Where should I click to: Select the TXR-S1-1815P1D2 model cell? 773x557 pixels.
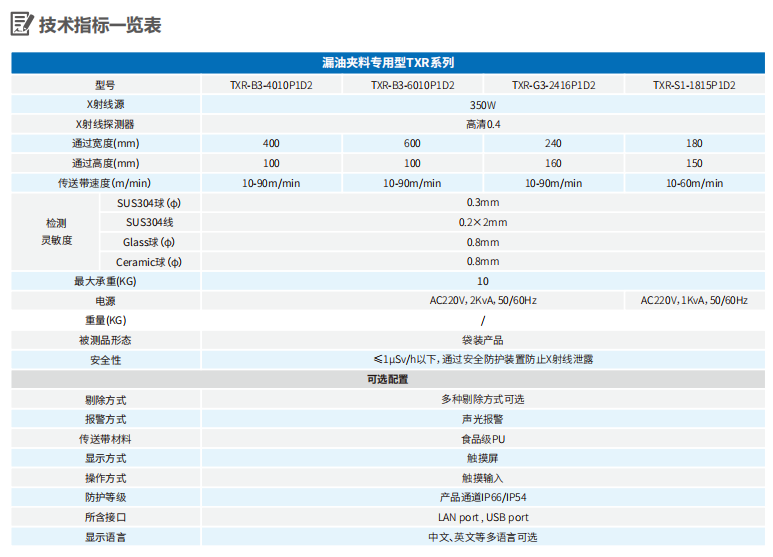pyautogui.click(x=694, y=85)
